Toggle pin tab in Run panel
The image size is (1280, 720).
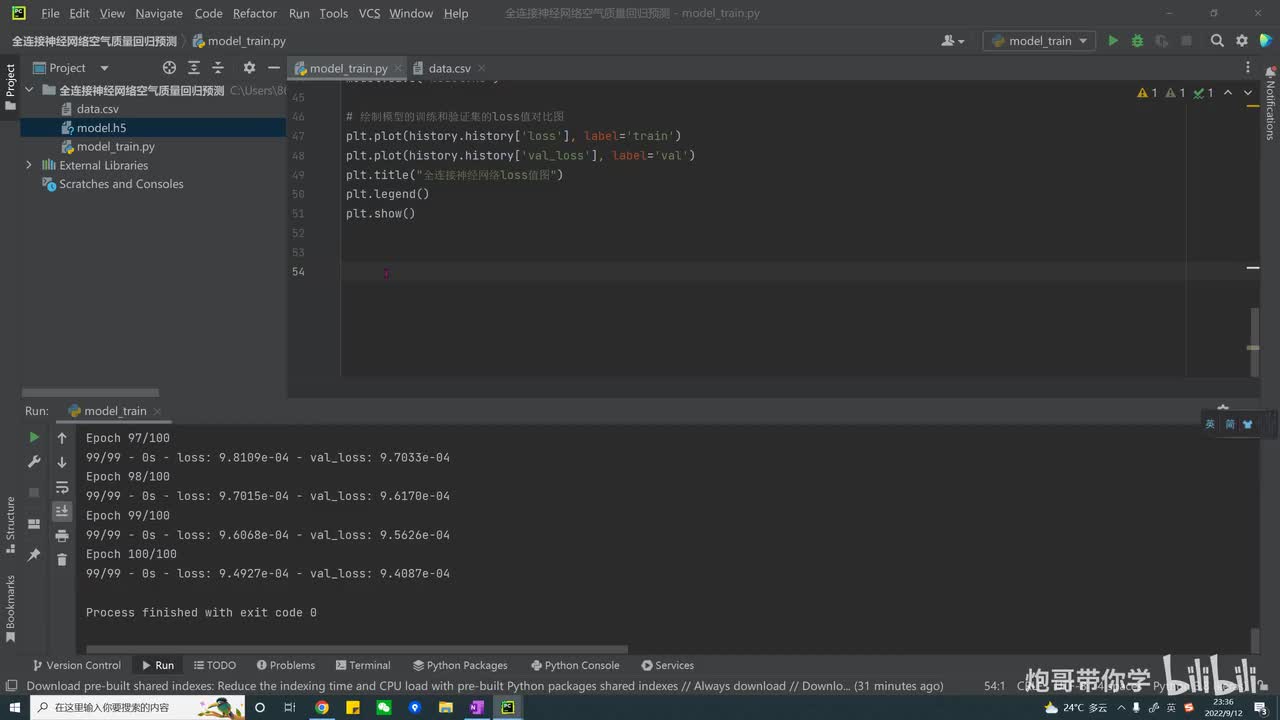34,554
